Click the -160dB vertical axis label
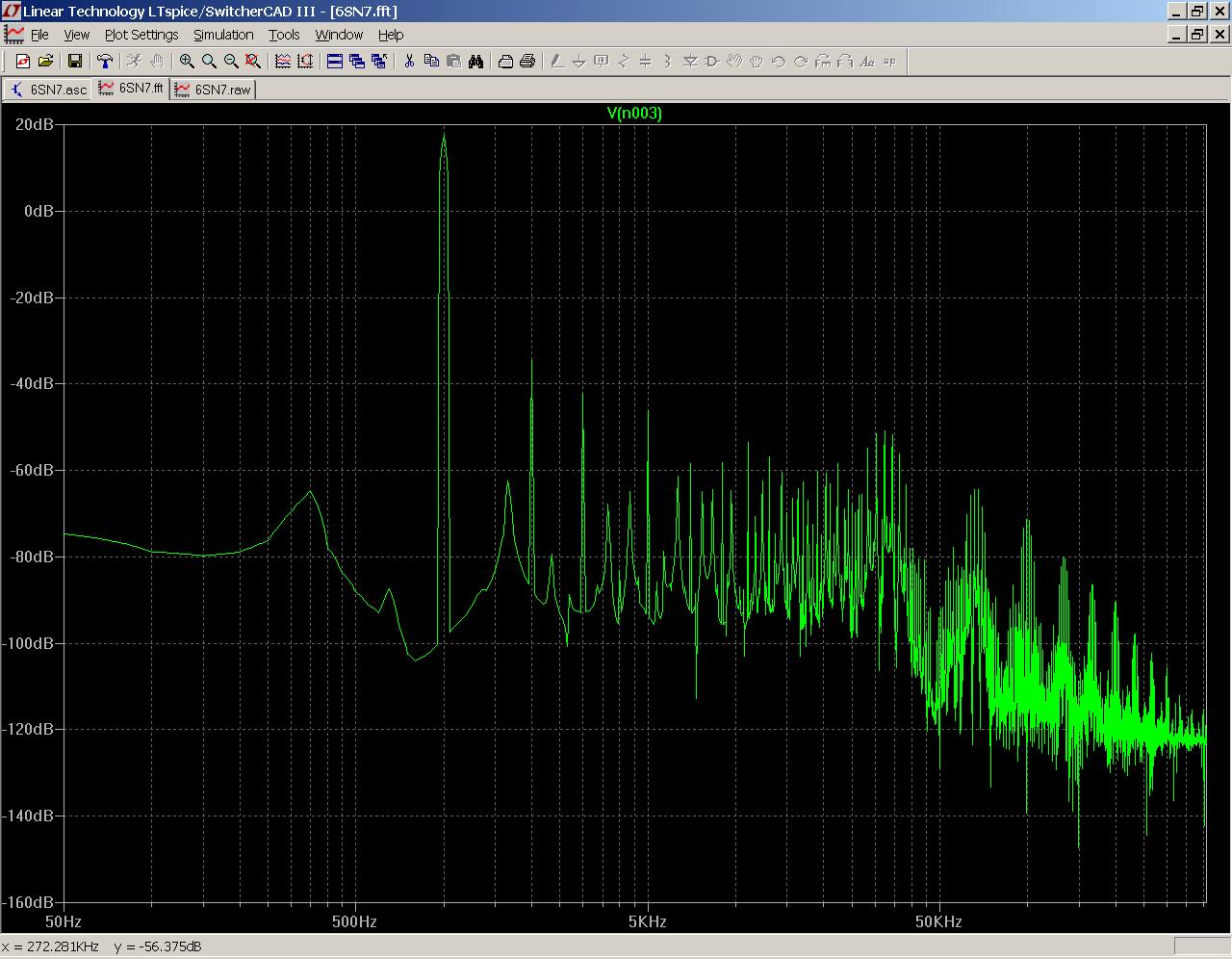The height and width of the screenshot is (959, 1232). tap(28, 902)
